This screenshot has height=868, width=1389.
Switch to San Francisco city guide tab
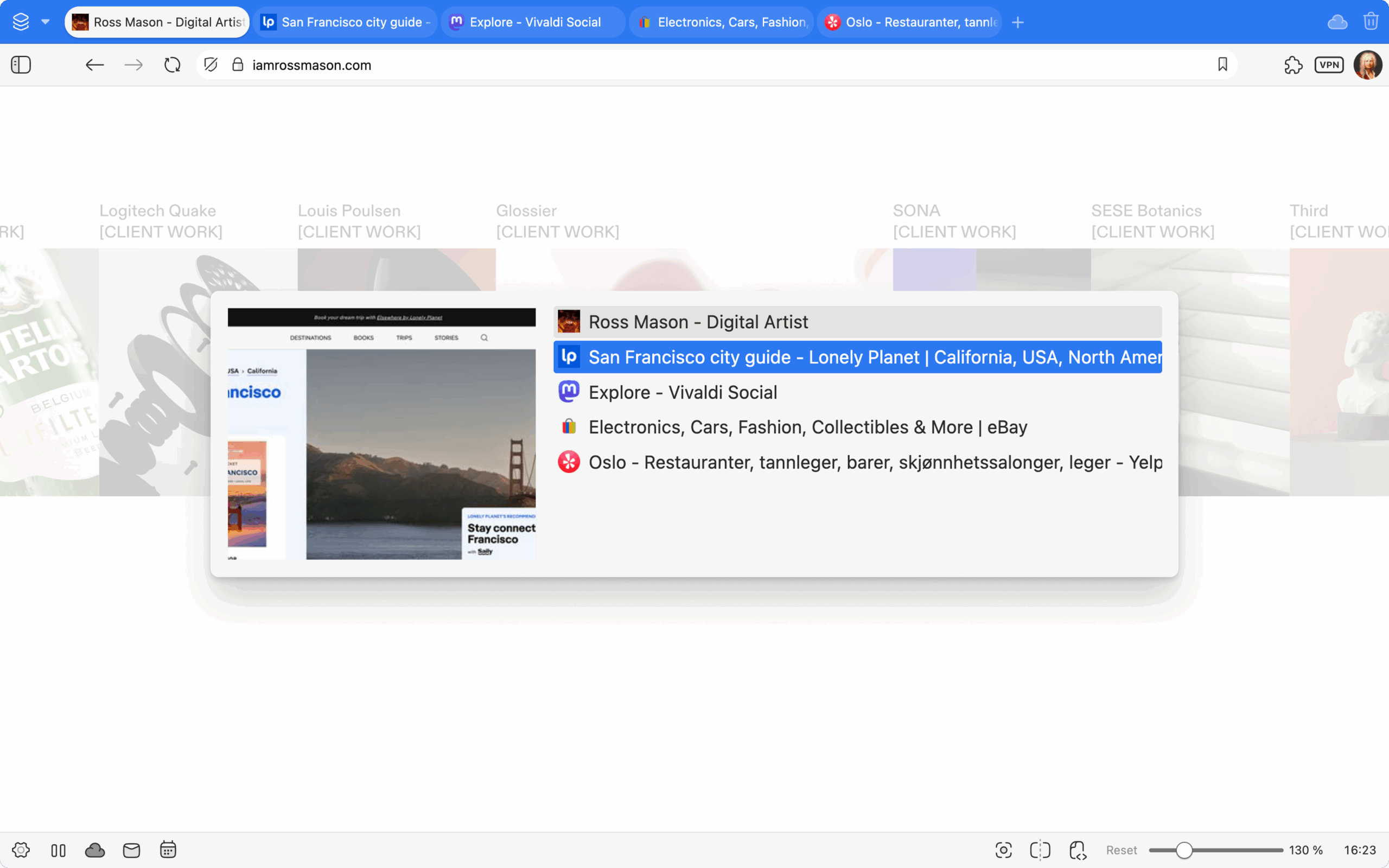pos(345,22)
